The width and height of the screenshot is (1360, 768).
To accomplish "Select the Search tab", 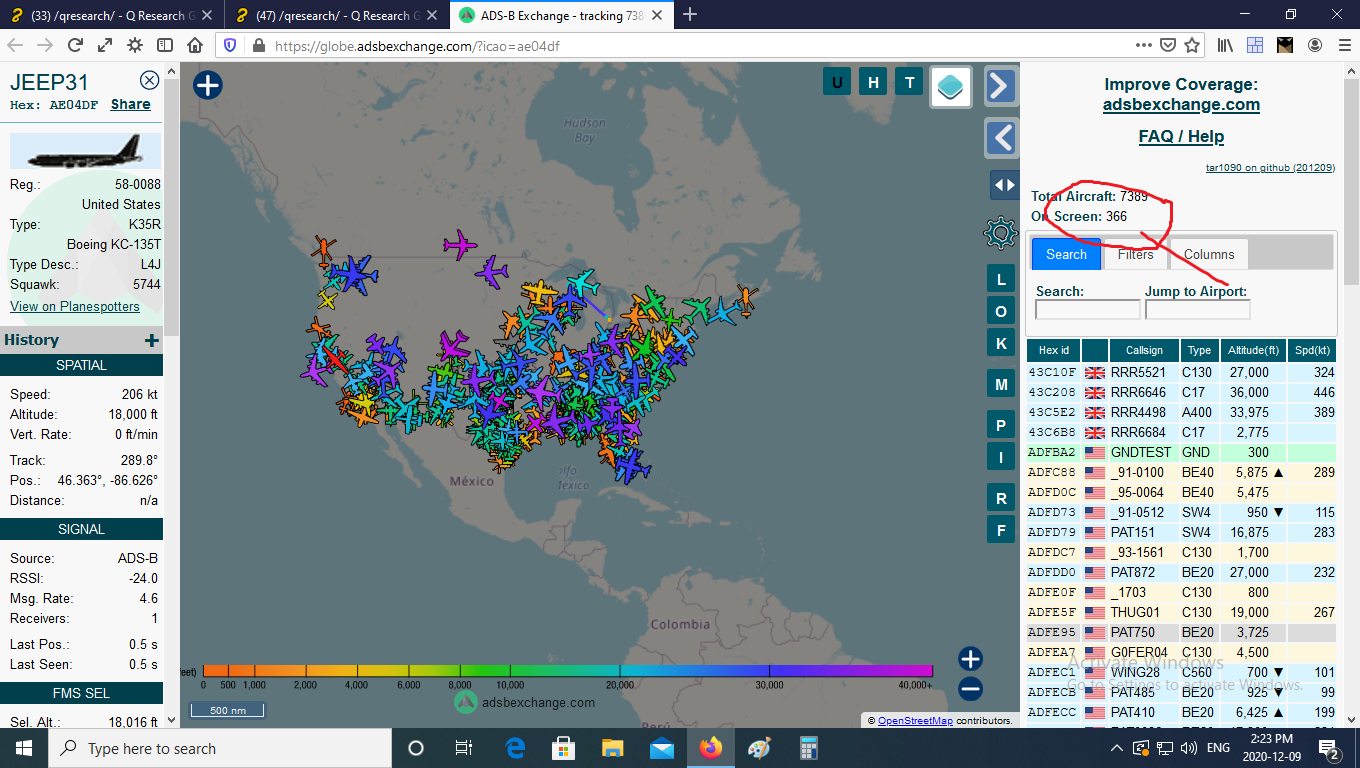I will (x=1066, y=254).
